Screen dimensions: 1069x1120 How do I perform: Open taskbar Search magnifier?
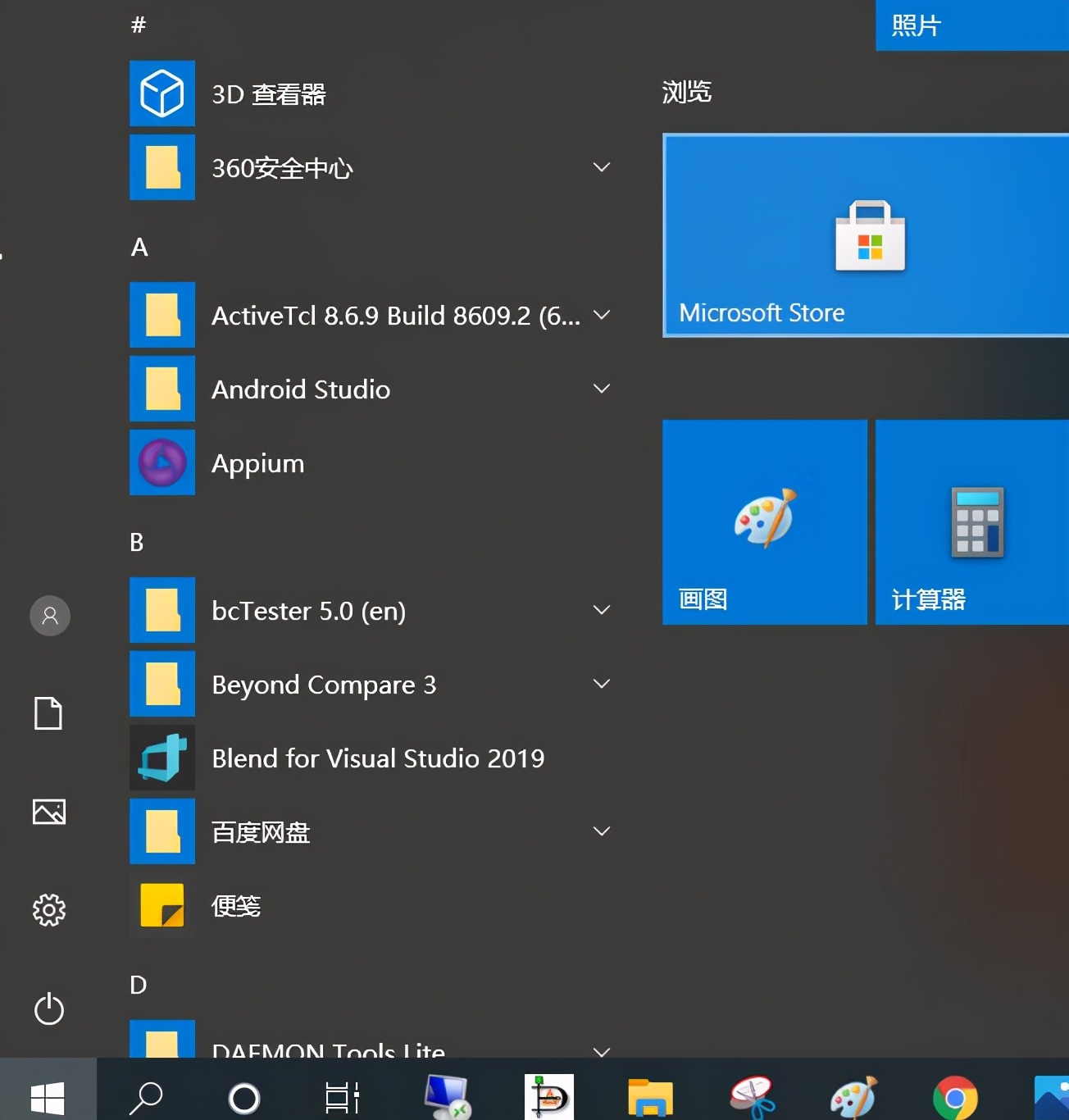pos(146,1097)
